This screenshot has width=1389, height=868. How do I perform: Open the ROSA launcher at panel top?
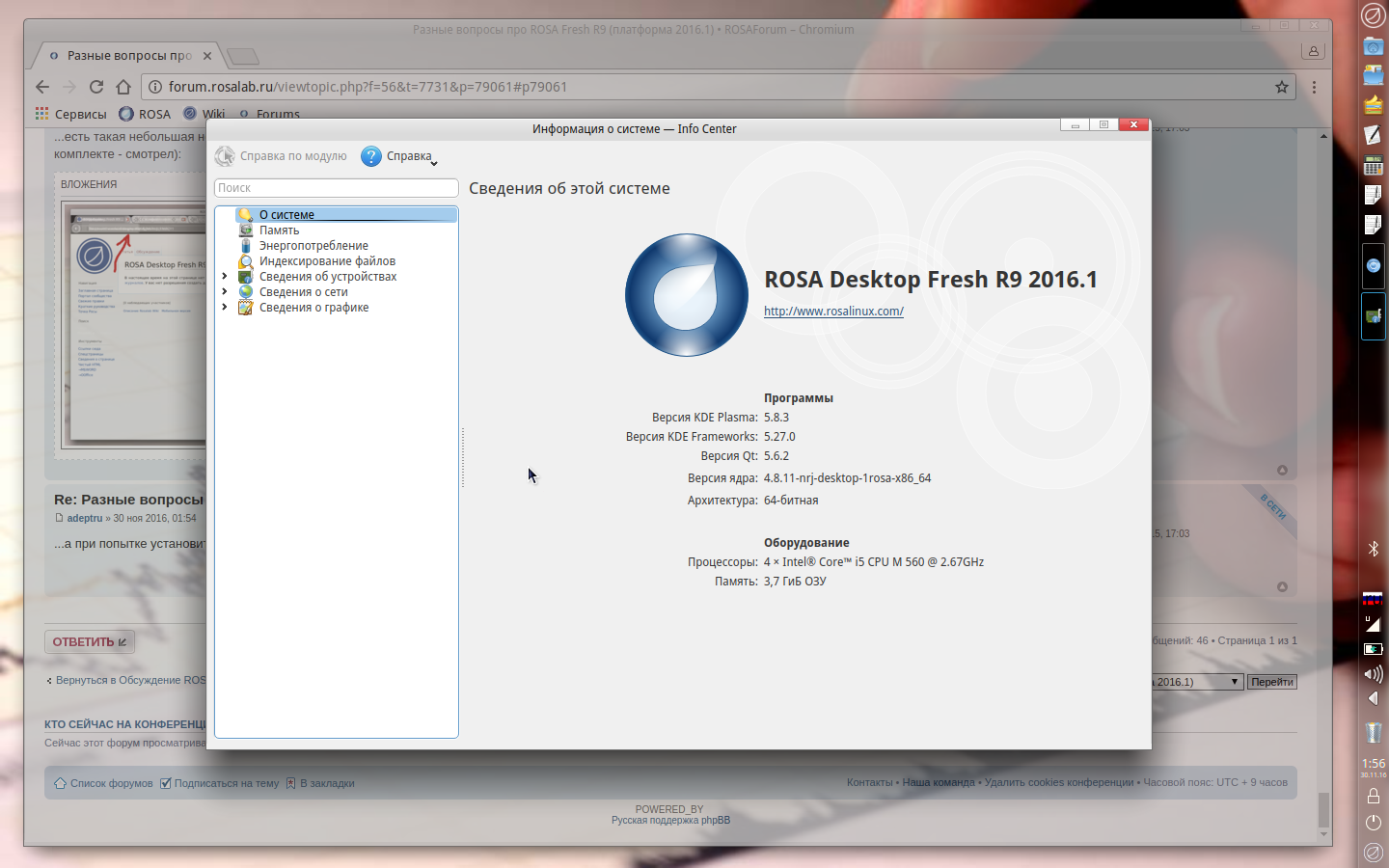pos(1373,15)
